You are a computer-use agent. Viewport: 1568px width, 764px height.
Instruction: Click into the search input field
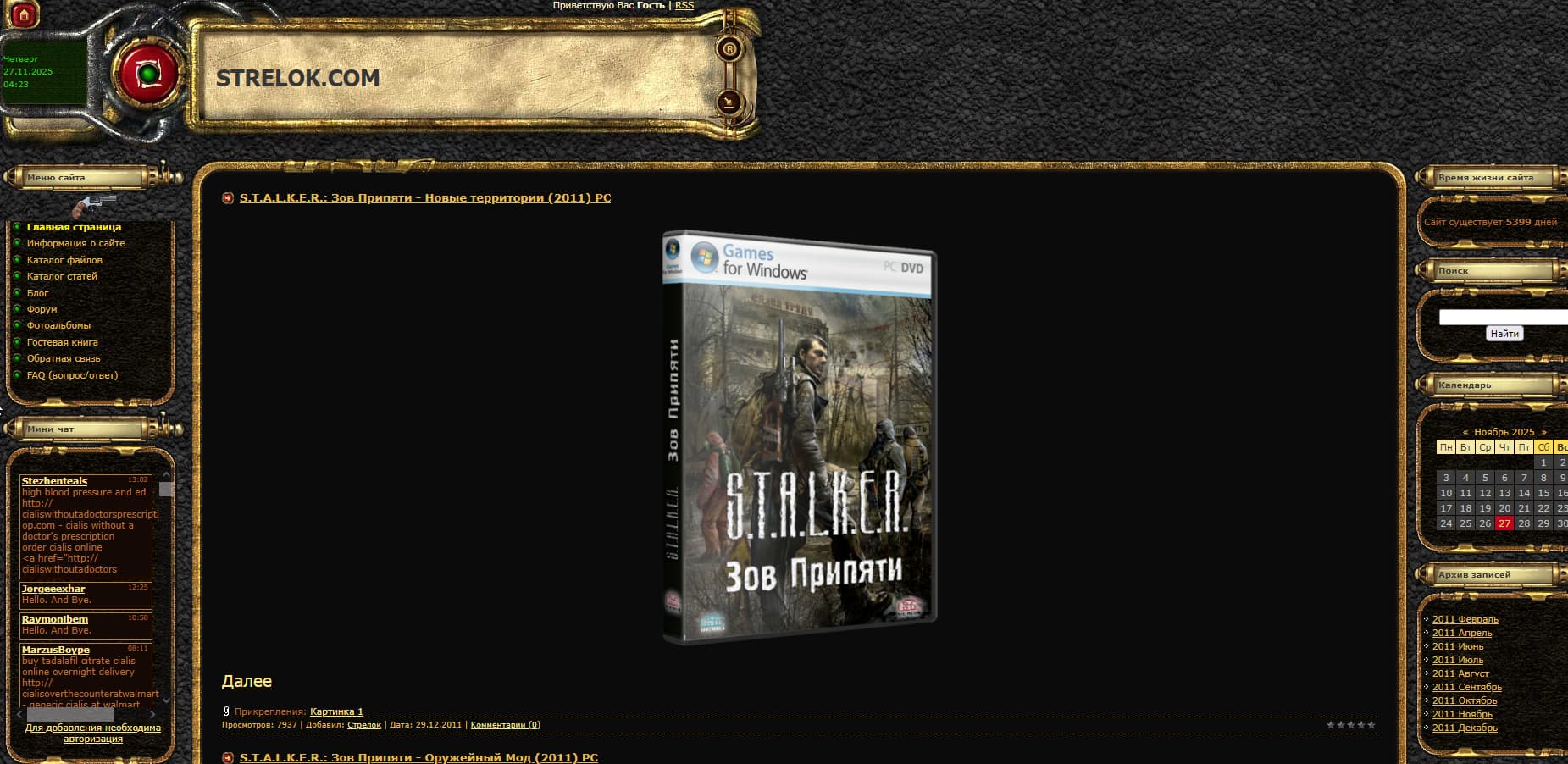point(1503,318)
